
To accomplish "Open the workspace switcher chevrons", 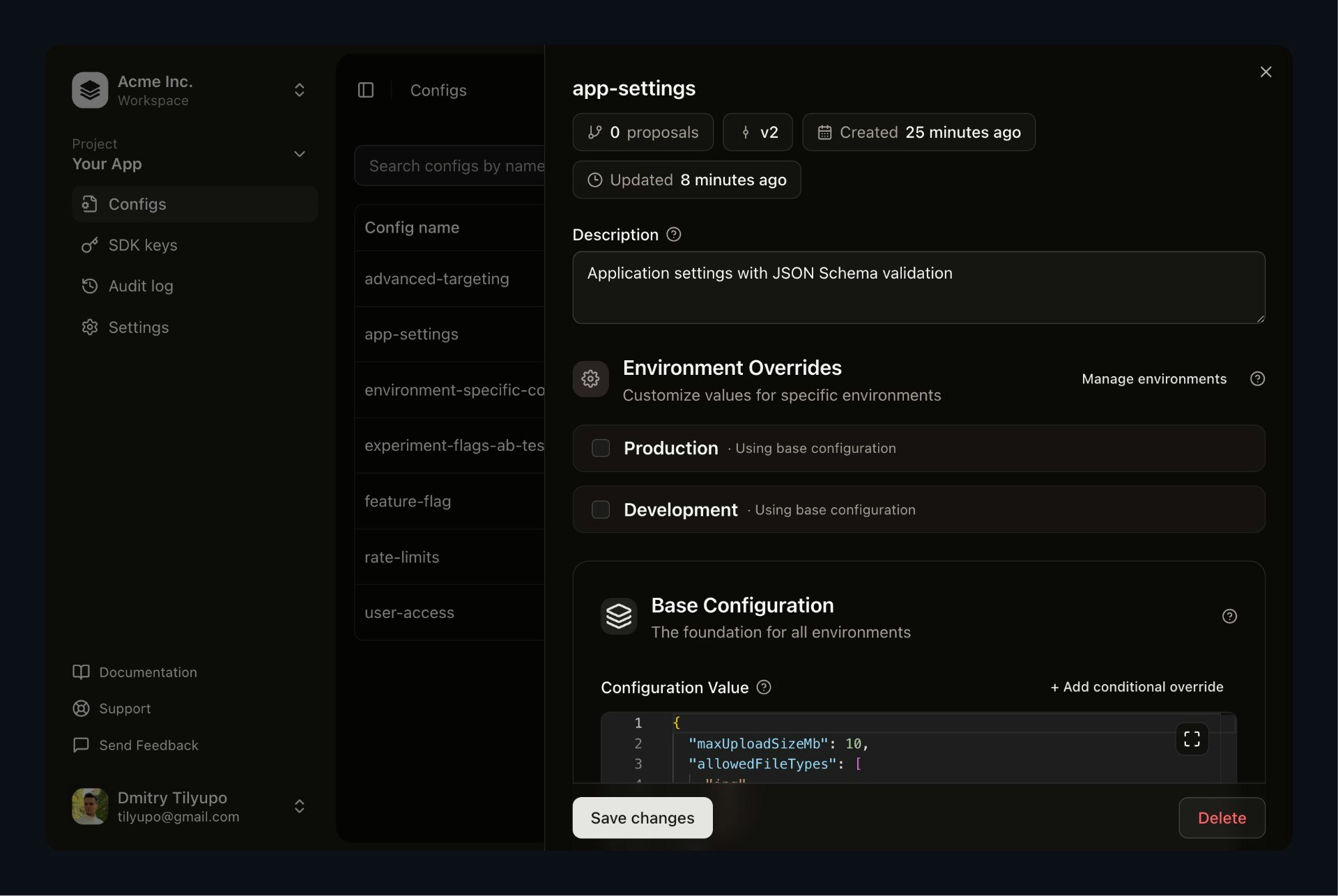I will point(299,90).
